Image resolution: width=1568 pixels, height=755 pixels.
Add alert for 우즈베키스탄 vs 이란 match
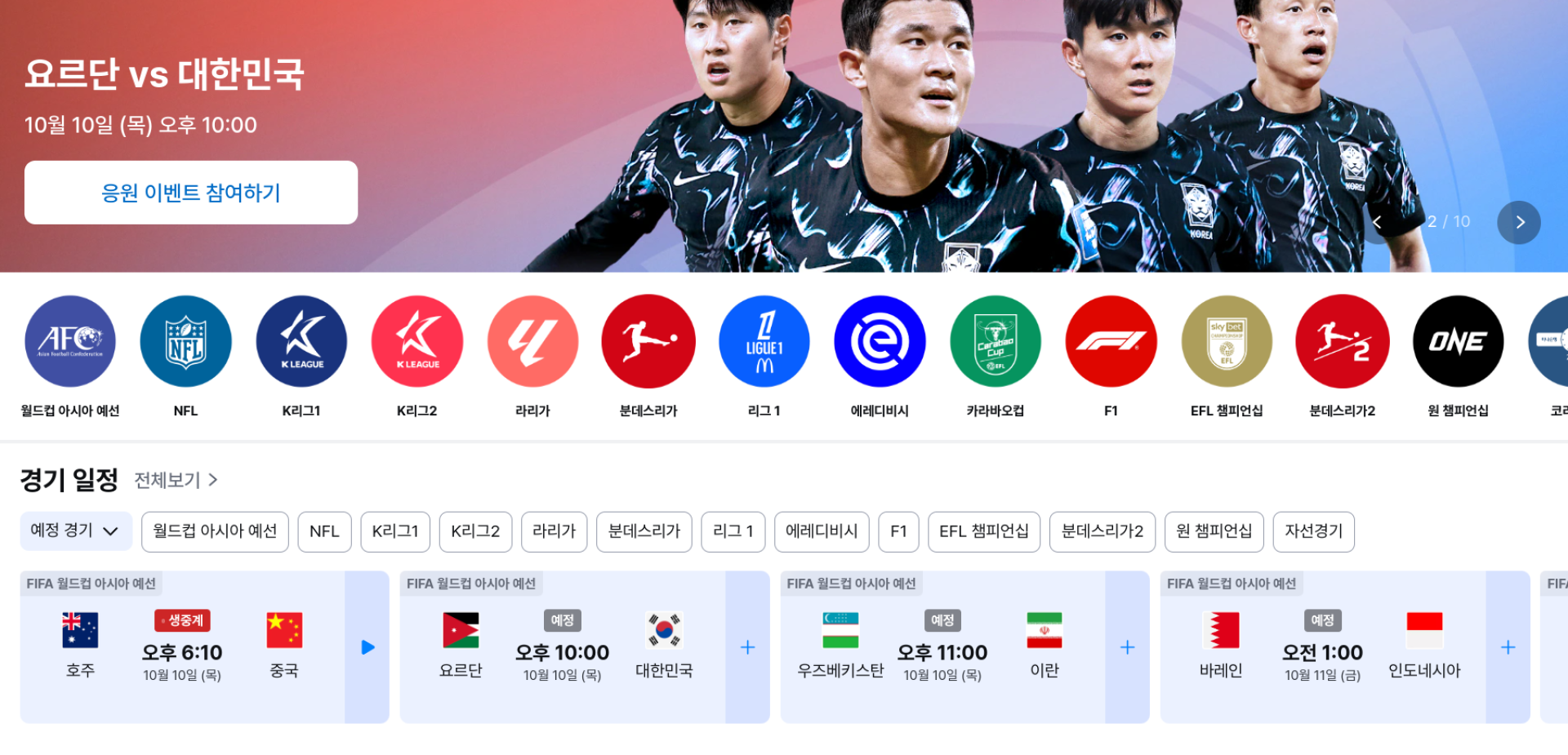click(x=1127, y=647)
